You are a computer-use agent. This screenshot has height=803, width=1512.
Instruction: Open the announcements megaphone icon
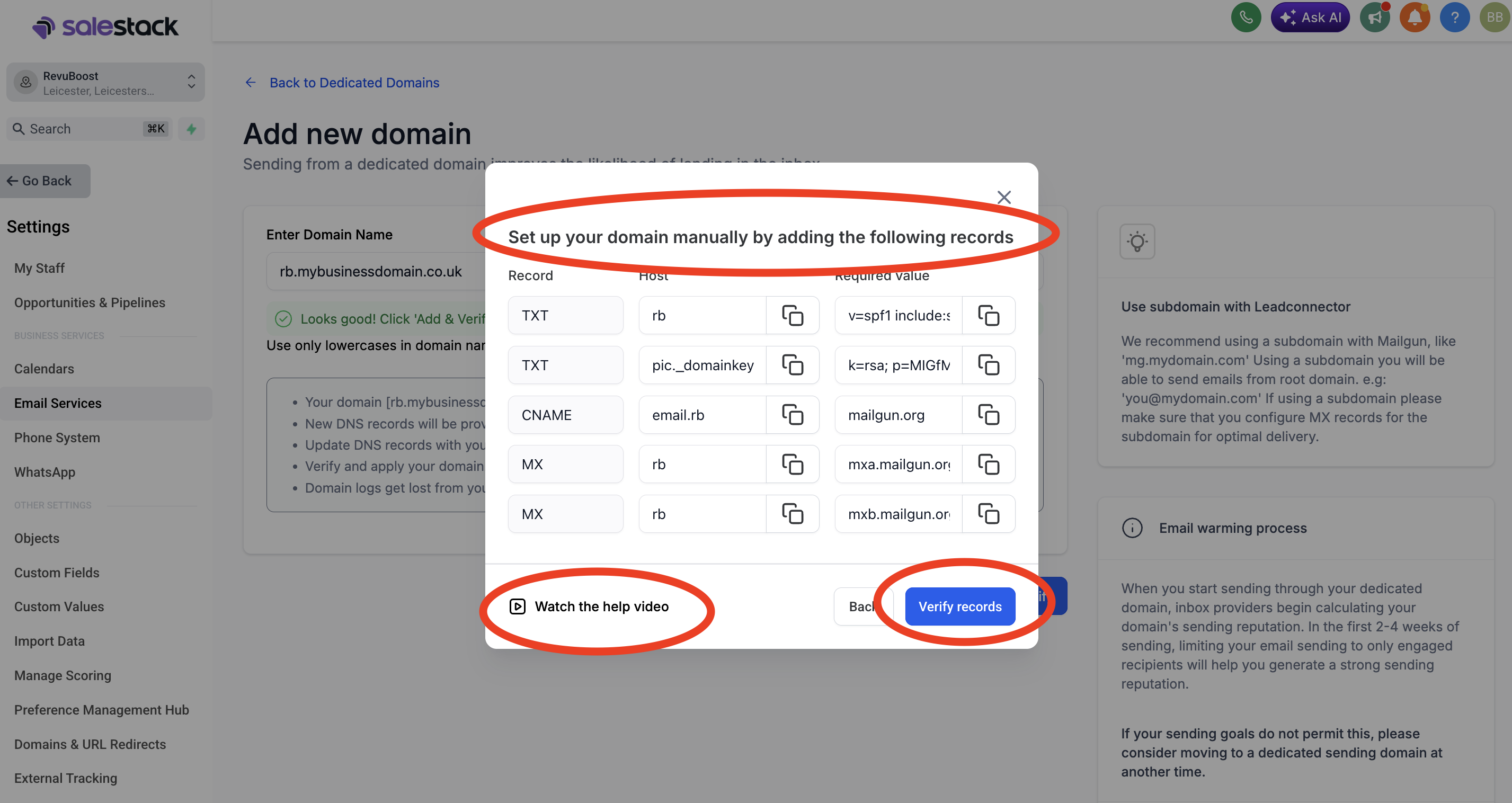(x=1375, y=17)
